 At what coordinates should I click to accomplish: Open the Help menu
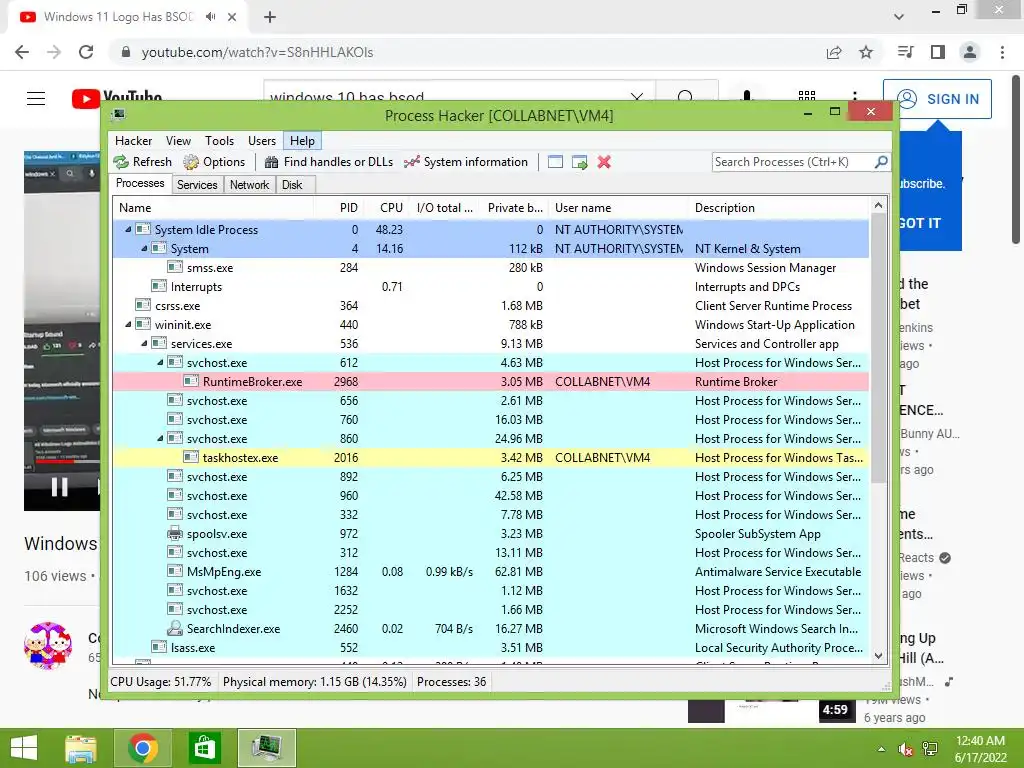[x=302, y=141]
